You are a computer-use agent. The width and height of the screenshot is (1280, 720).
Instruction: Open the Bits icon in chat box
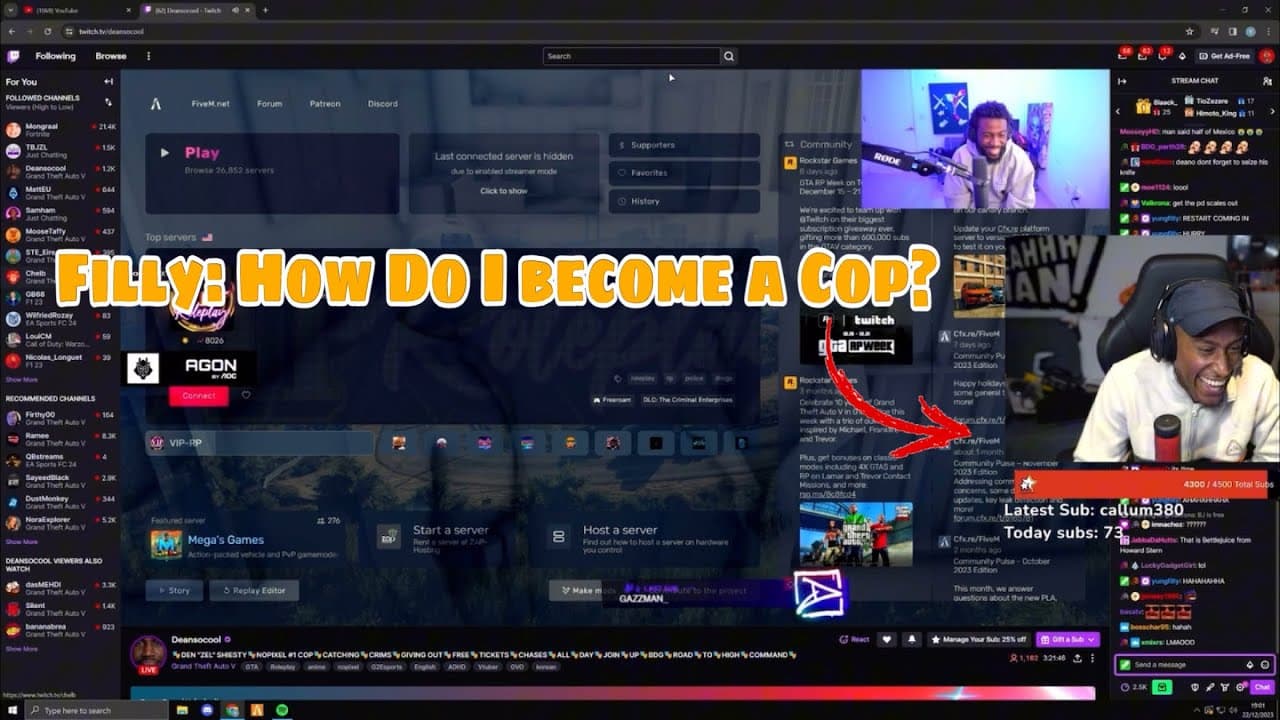coord(1249,665)
